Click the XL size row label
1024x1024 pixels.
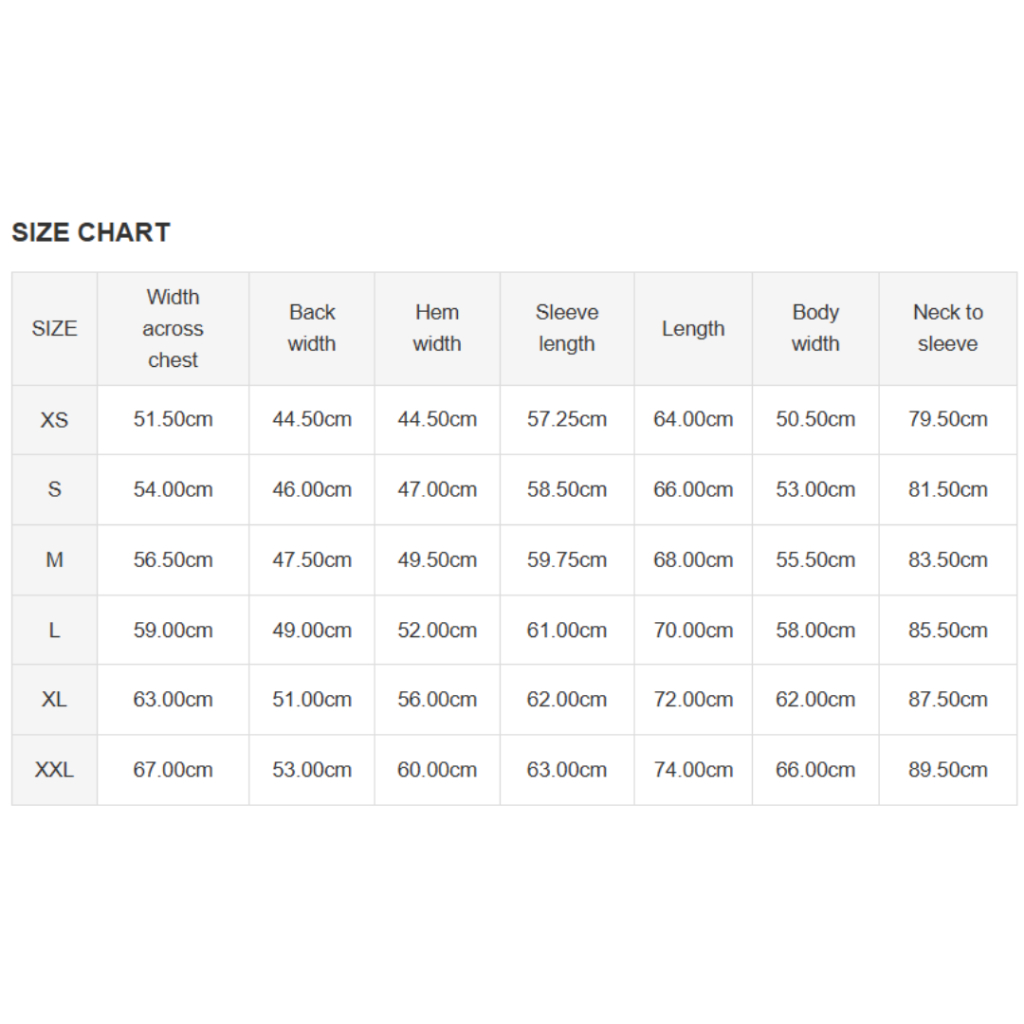54,700
